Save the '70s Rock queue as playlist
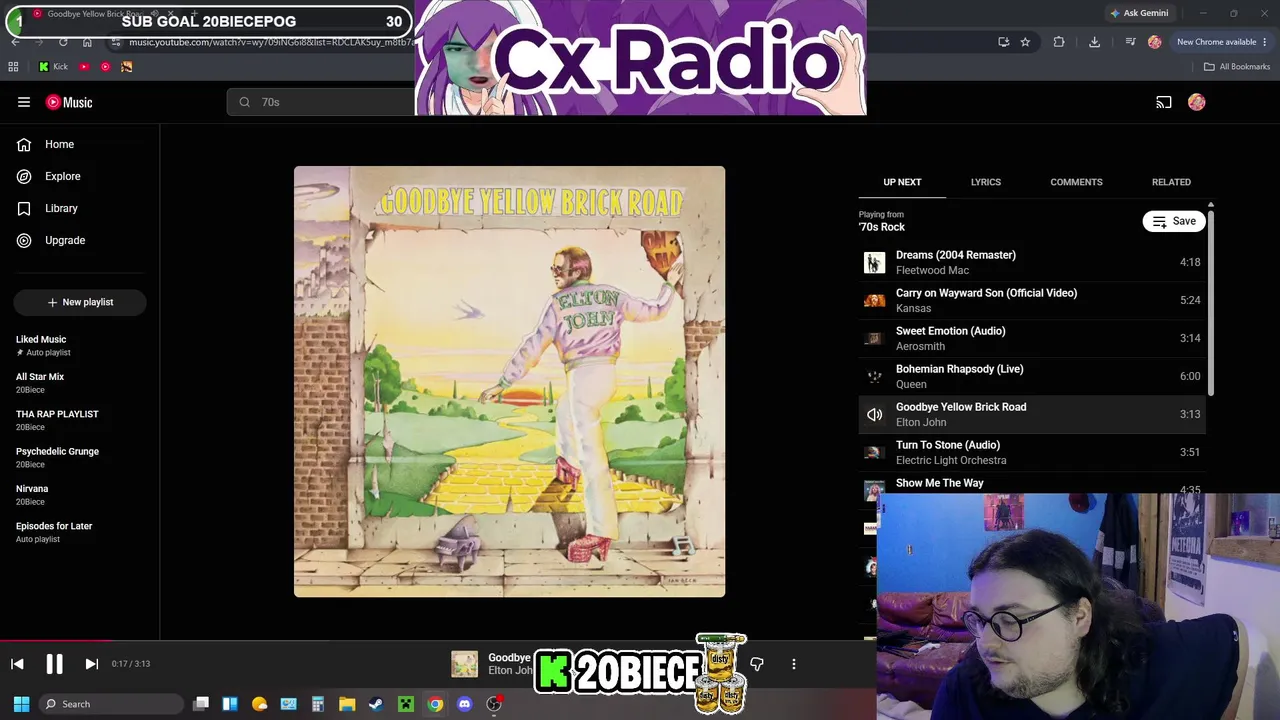1280x720 pixels. (x=1174, y=221)
